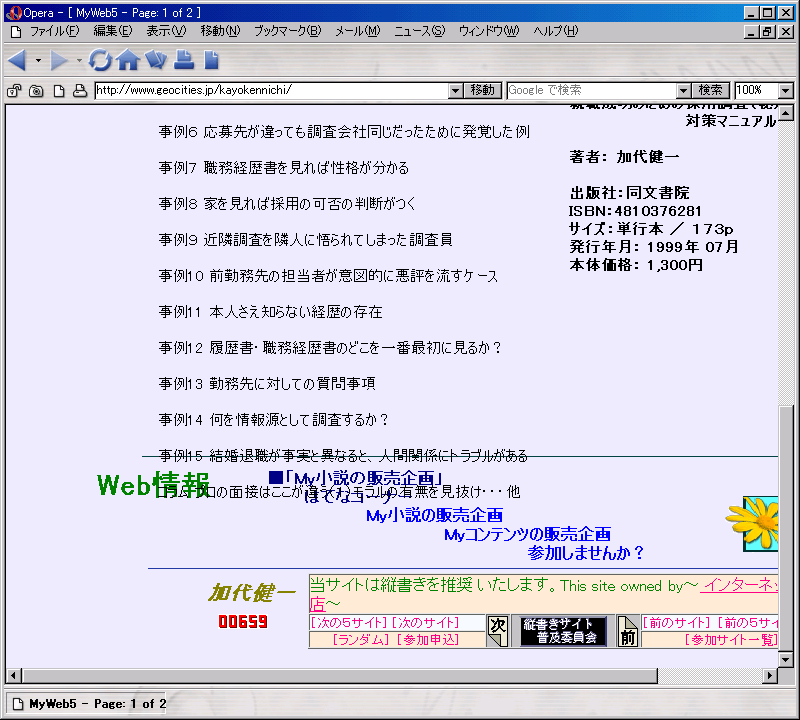Open the 編集(E) menu
The height and width of the screenshot is (720, 800).
[x=113, y=31]
